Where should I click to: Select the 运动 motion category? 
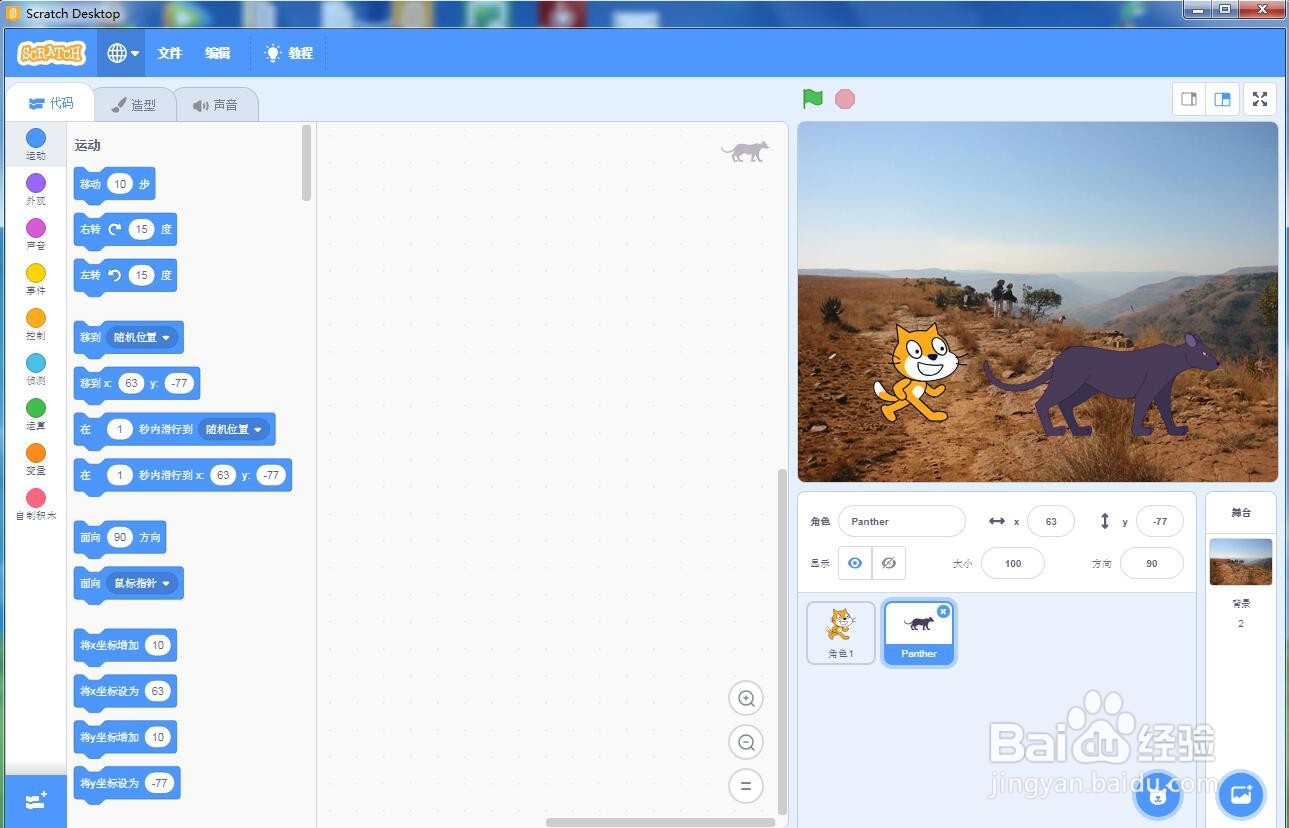click(x=36, y=143)
